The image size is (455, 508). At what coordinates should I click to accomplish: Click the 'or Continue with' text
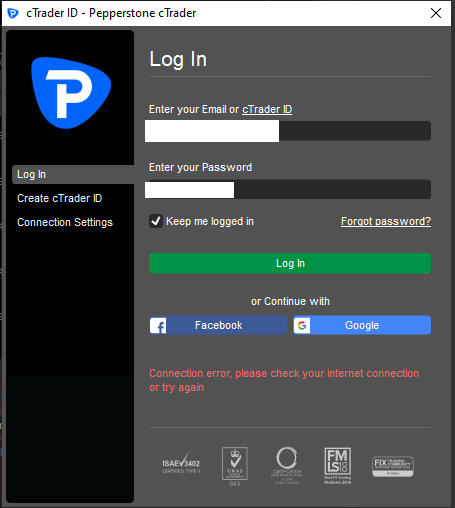pyautogui.click(x=290, y=301)
